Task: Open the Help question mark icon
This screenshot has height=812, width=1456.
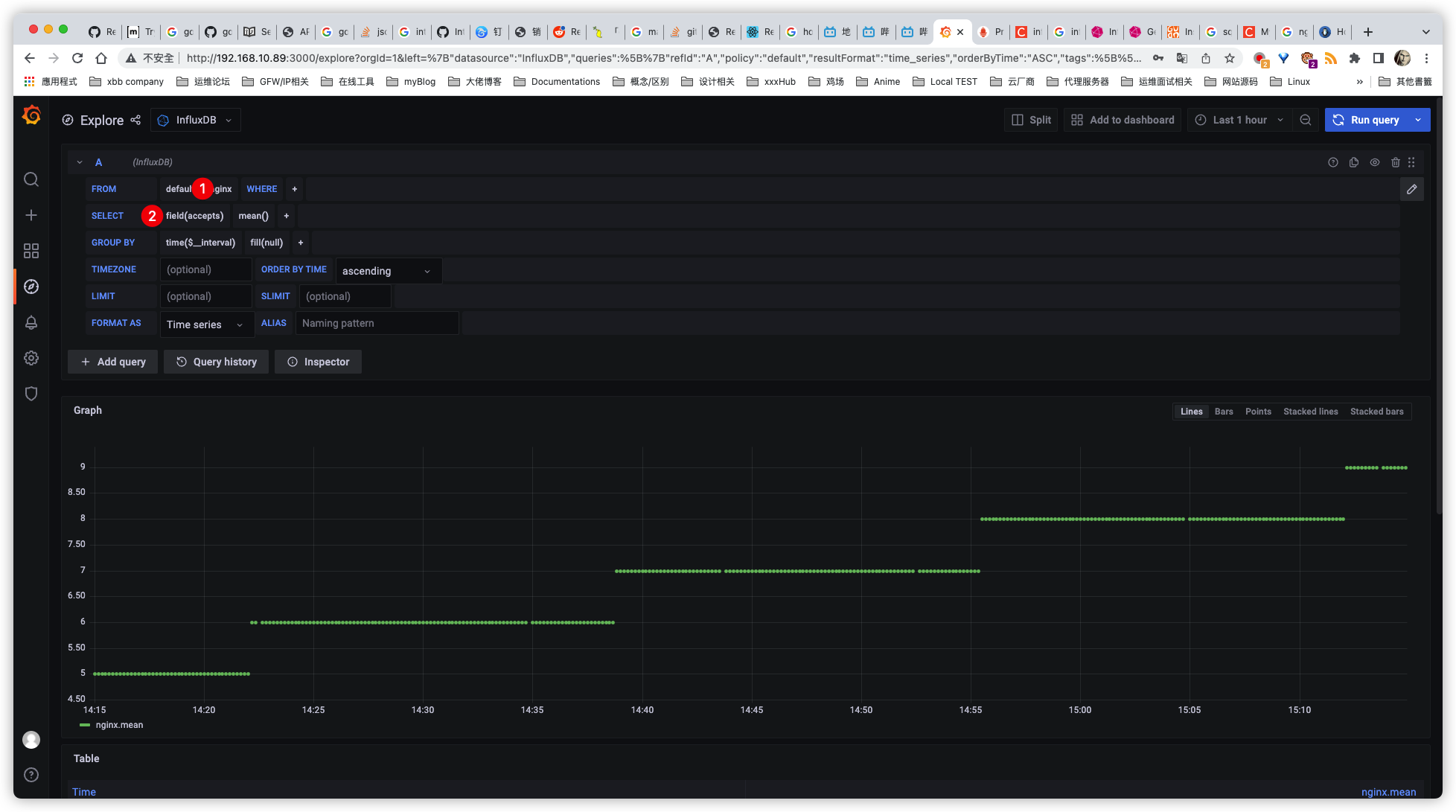Action: point(31,775)
